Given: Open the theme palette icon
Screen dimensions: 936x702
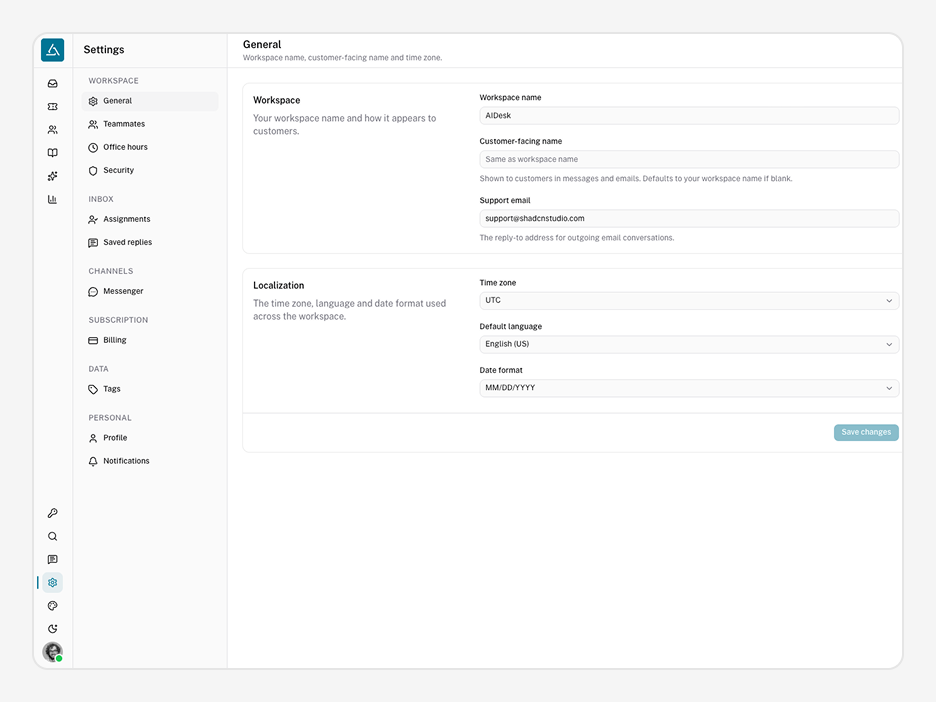Looking at the screenshot, I should (53, 606).
